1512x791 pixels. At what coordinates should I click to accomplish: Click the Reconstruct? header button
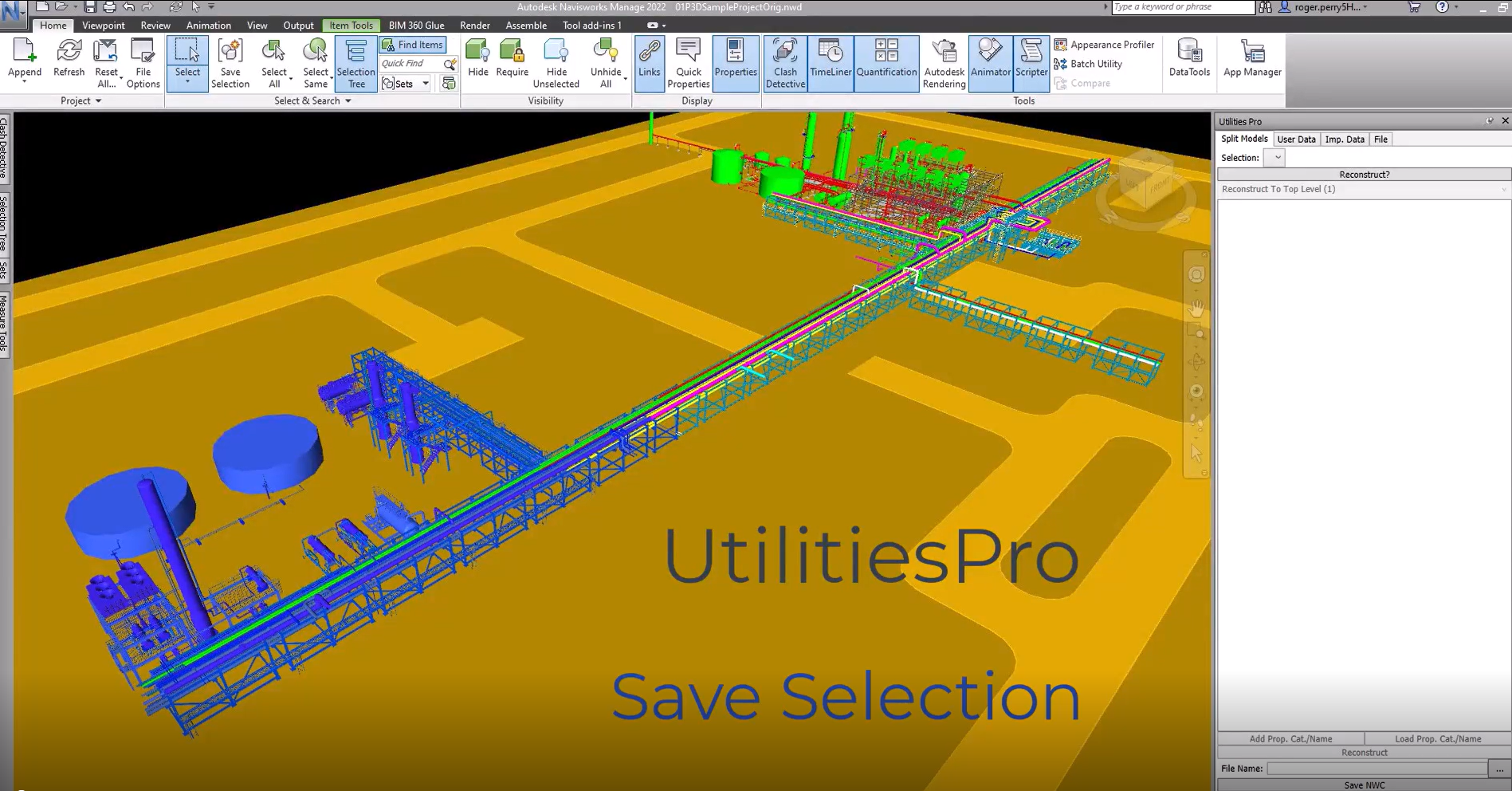(x=1364, y=175)
